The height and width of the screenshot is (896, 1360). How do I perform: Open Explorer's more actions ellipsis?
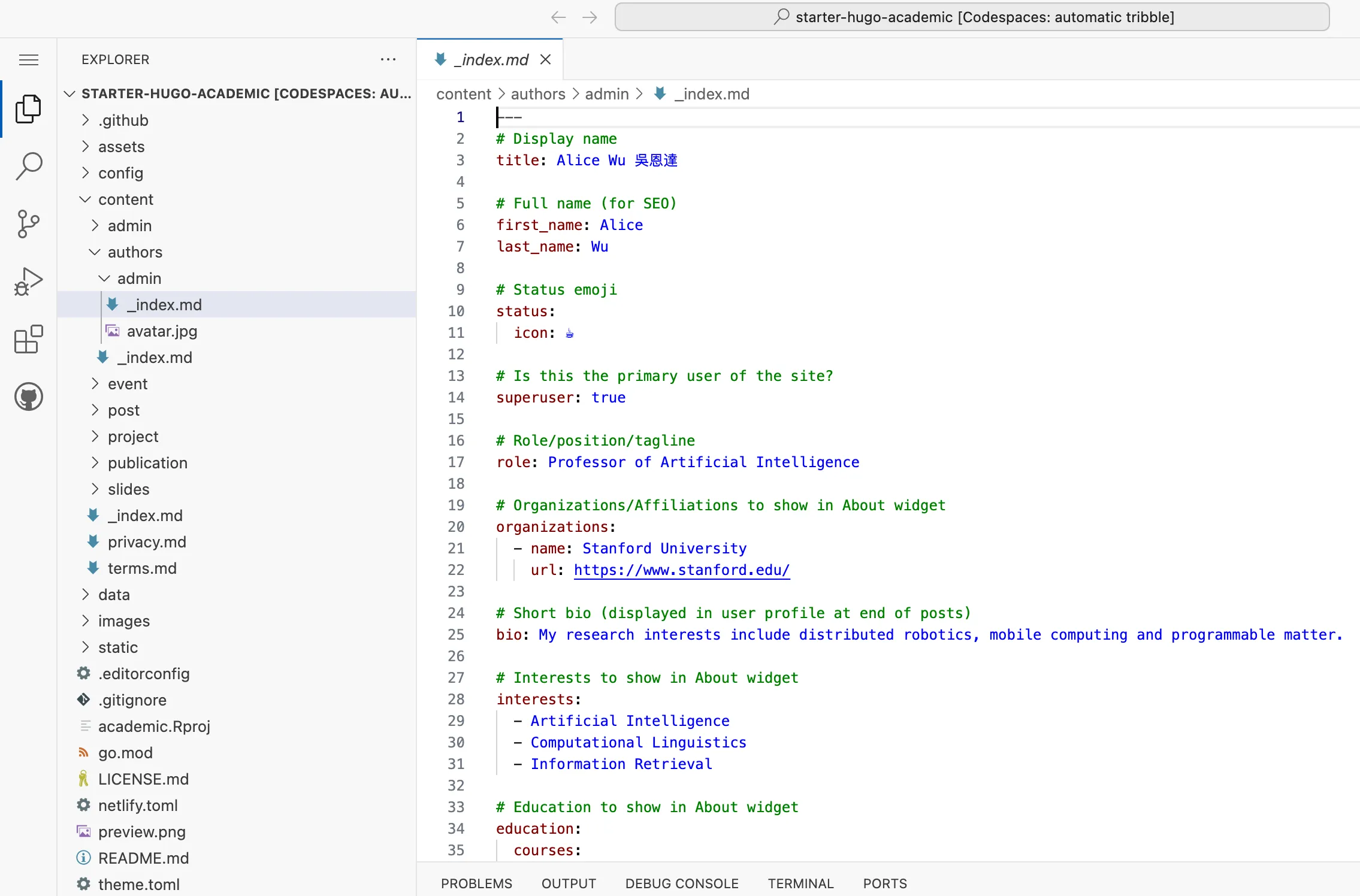[x=388, y=59]
